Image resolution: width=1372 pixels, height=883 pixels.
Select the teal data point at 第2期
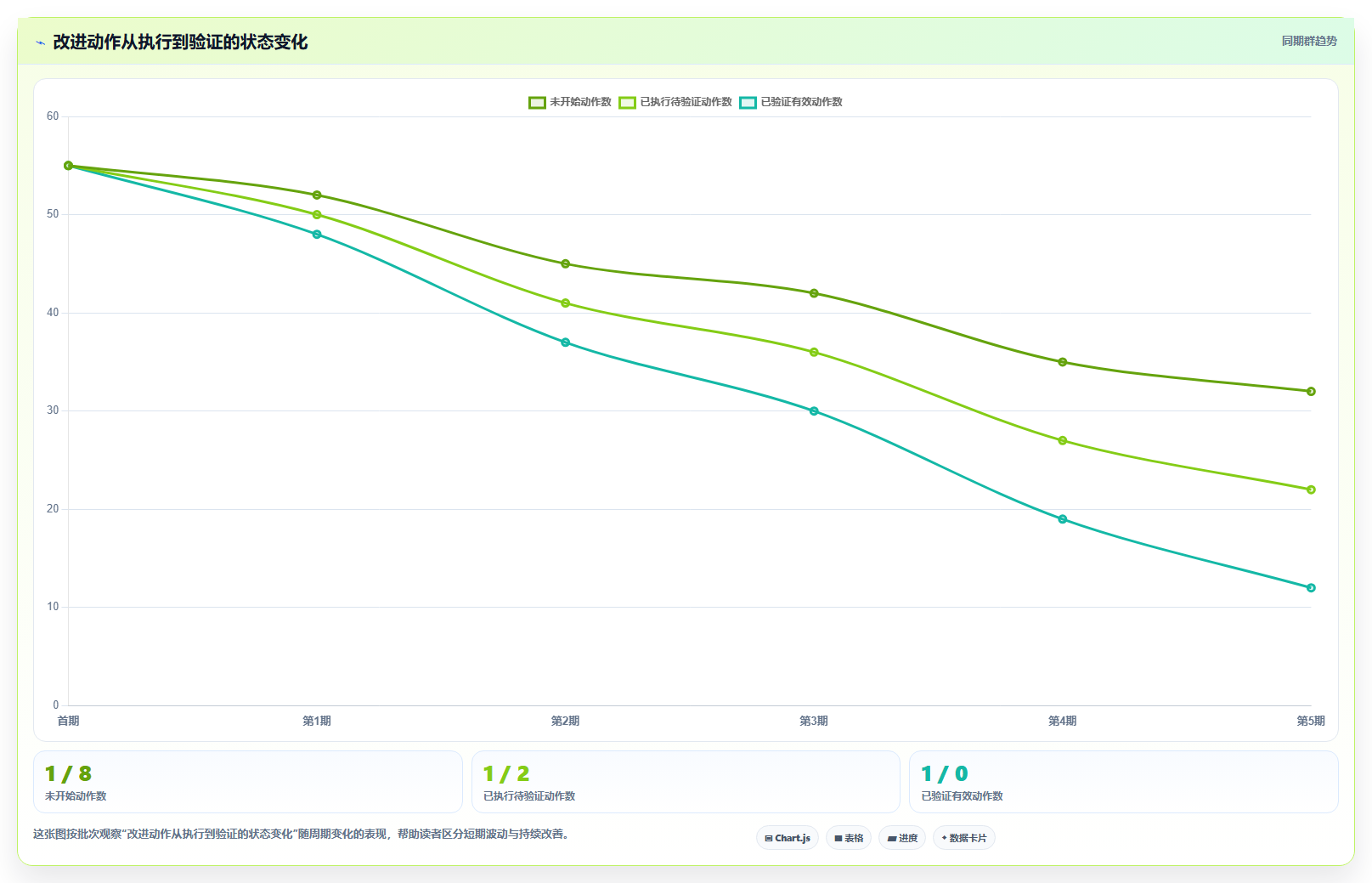(566, 342)
